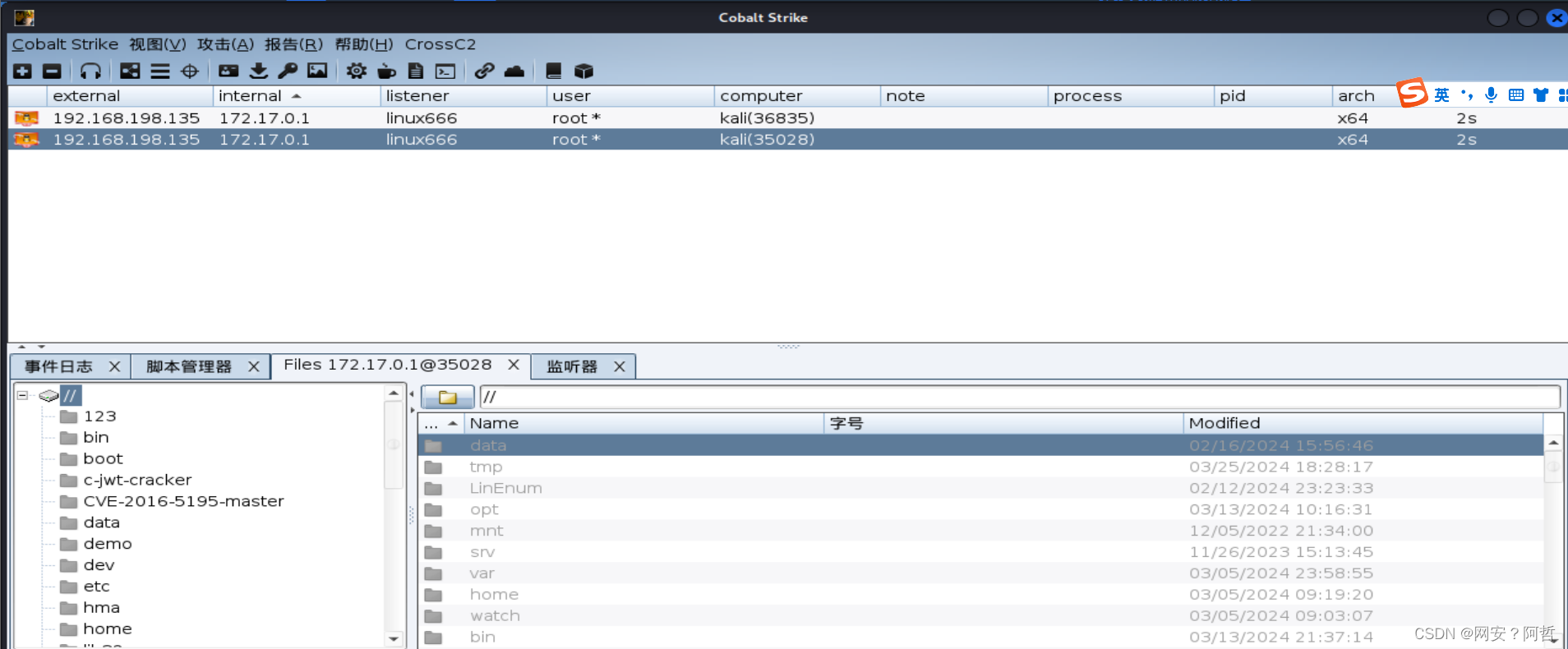
Task: Select session row kali(36835)
Action: tap(787, 118)
